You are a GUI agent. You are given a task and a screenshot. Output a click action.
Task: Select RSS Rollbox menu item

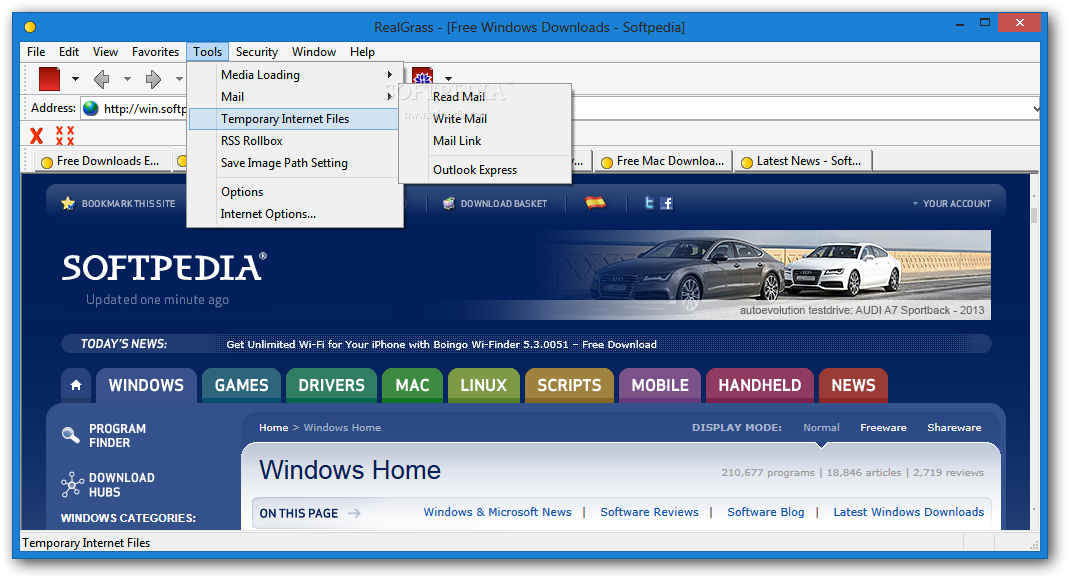pos(295,141)
